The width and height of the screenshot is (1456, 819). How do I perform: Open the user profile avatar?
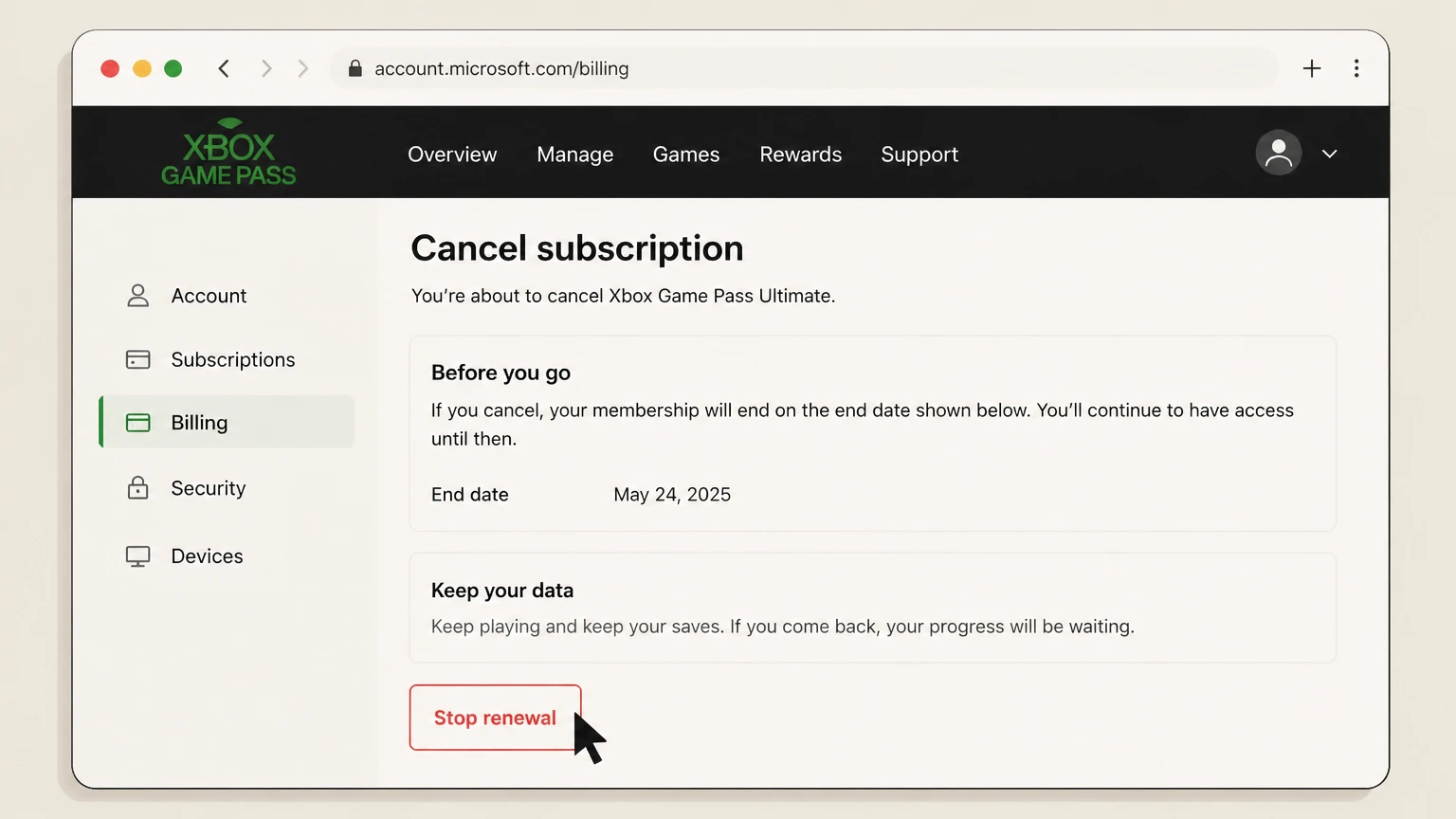[x=1278, y=153]
